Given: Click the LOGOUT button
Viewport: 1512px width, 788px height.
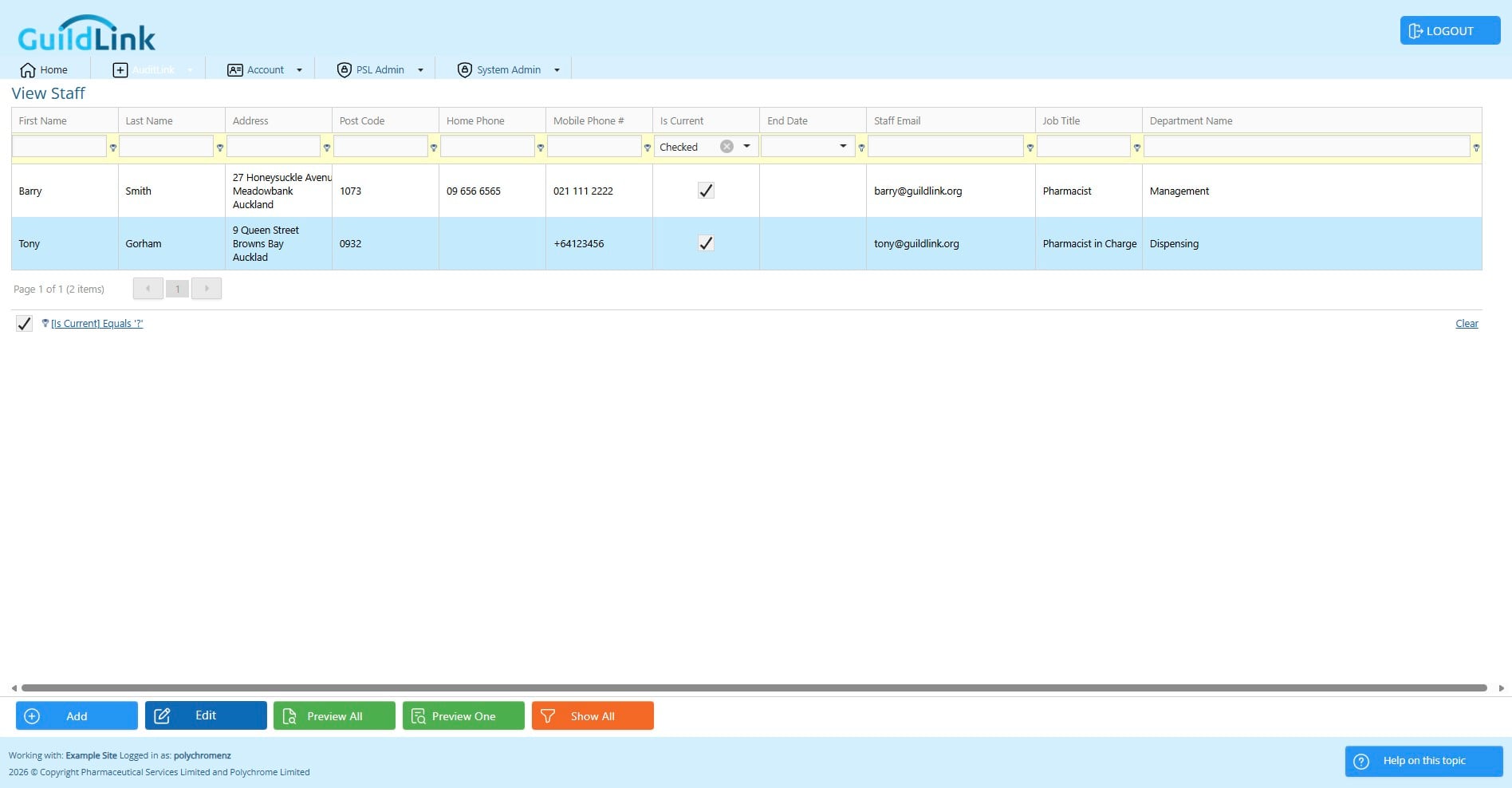Looking at the screenshot, I should tap(1450, 30).
